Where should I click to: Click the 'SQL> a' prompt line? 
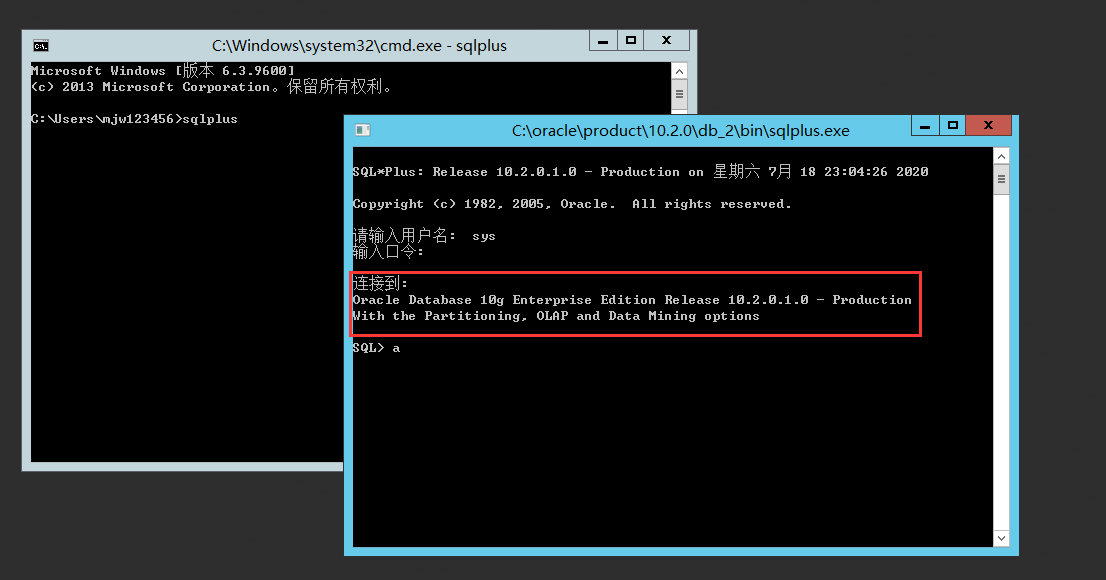click(x=376, y=348)
